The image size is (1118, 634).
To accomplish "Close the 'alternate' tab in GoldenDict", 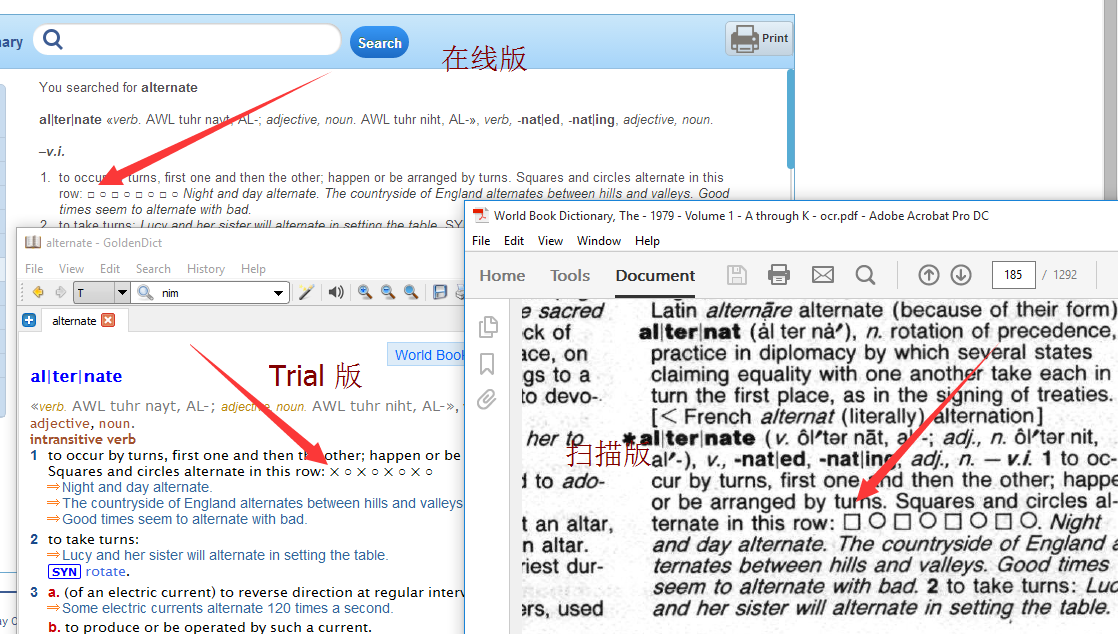I will click(x=108, y=320).
